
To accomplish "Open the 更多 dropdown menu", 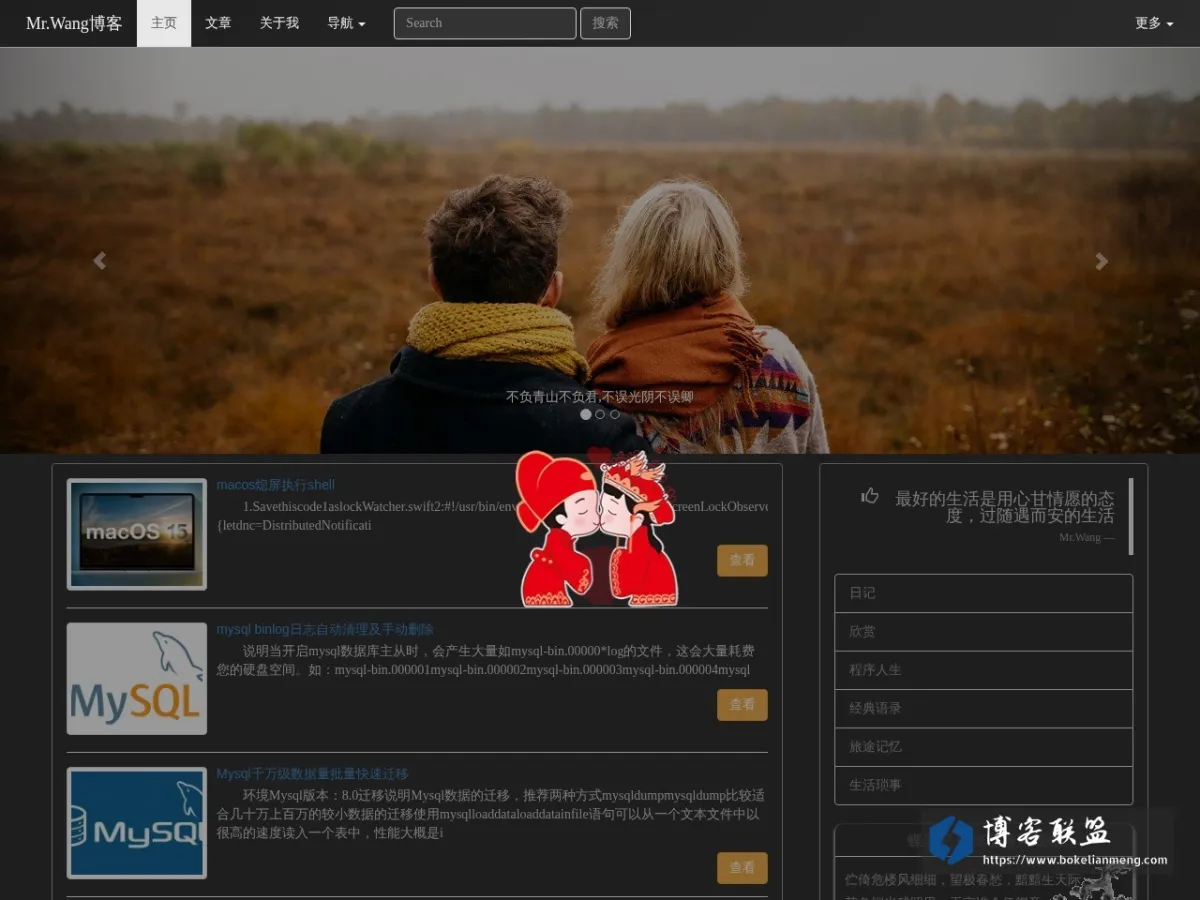I will point(1154,23).
